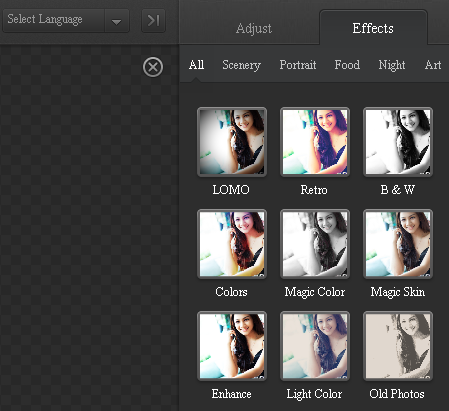The width and height of the screenshot is (449, 411).
Task: Click the Select Language text field
Action: click(x=54, y=21)
